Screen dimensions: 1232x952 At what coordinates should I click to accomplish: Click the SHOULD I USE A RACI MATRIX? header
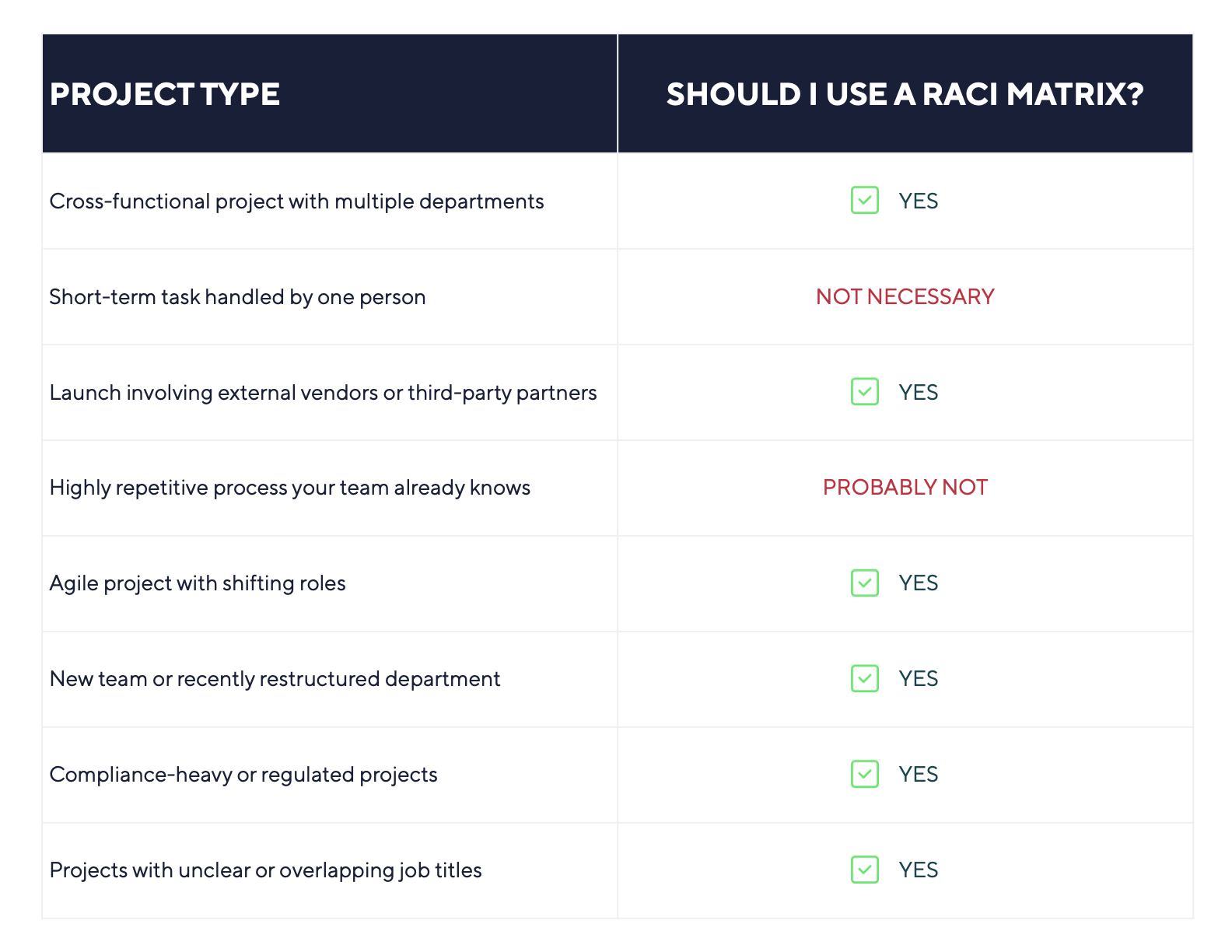click(905, 94)
